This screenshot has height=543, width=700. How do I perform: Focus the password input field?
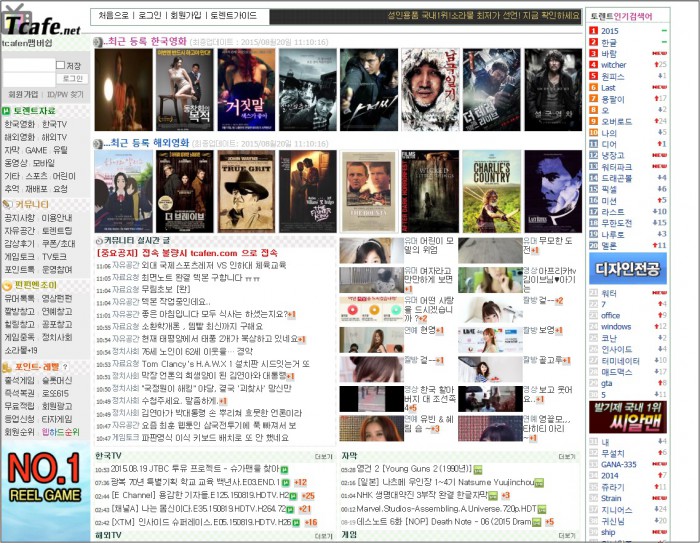point(29,79)
